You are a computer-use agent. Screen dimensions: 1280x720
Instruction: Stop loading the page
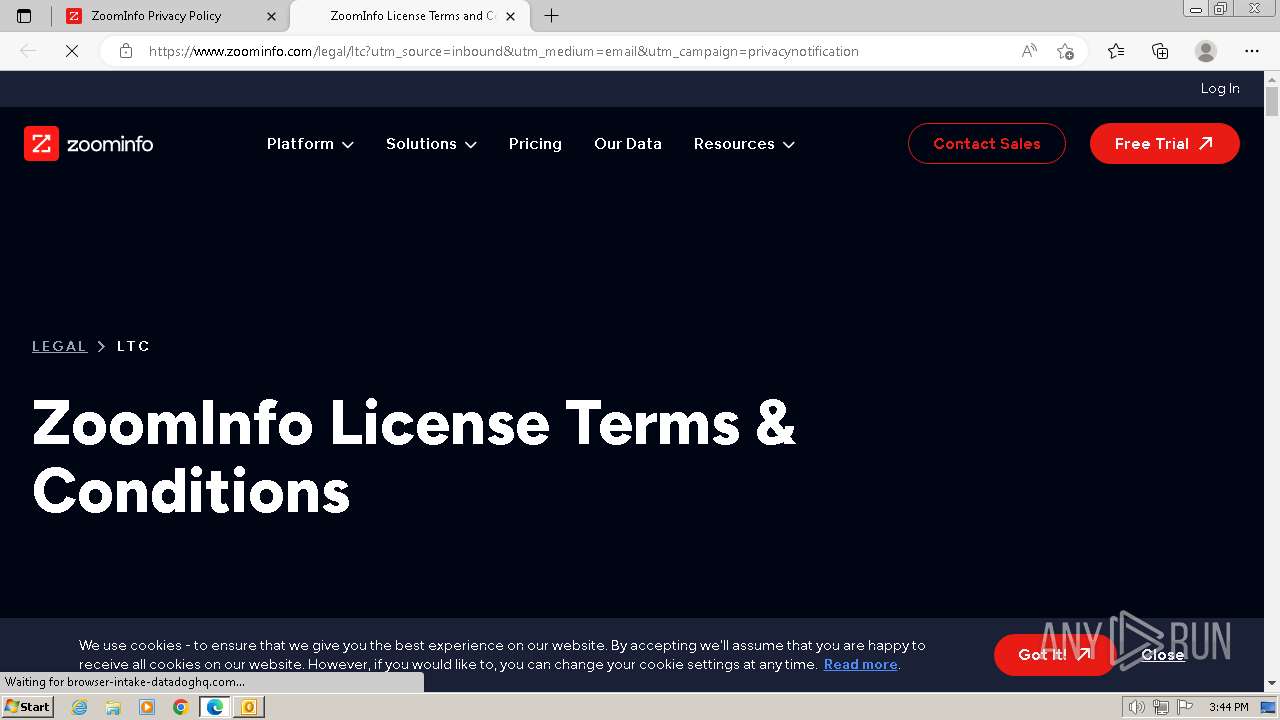pyautogui.click(x=72, y=51)
